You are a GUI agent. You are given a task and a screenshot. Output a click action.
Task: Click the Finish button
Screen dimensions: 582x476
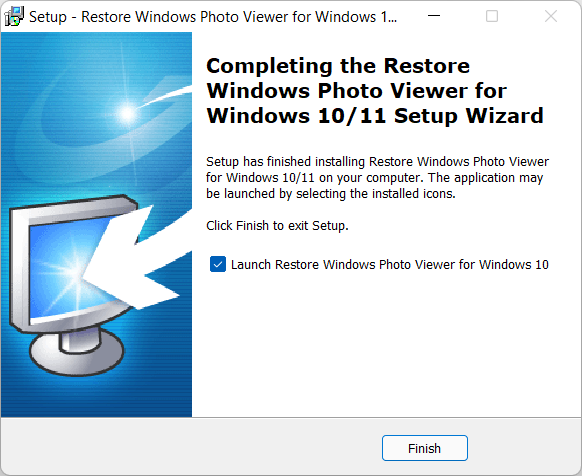pyautogui.click(x=425, y=448)
